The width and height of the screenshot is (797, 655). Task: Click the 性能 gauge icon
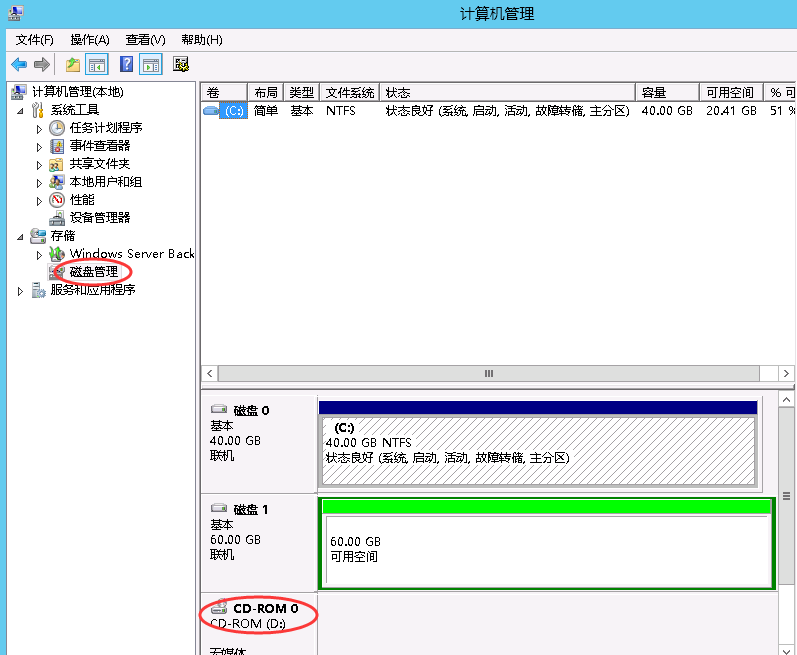click(57, 200)
